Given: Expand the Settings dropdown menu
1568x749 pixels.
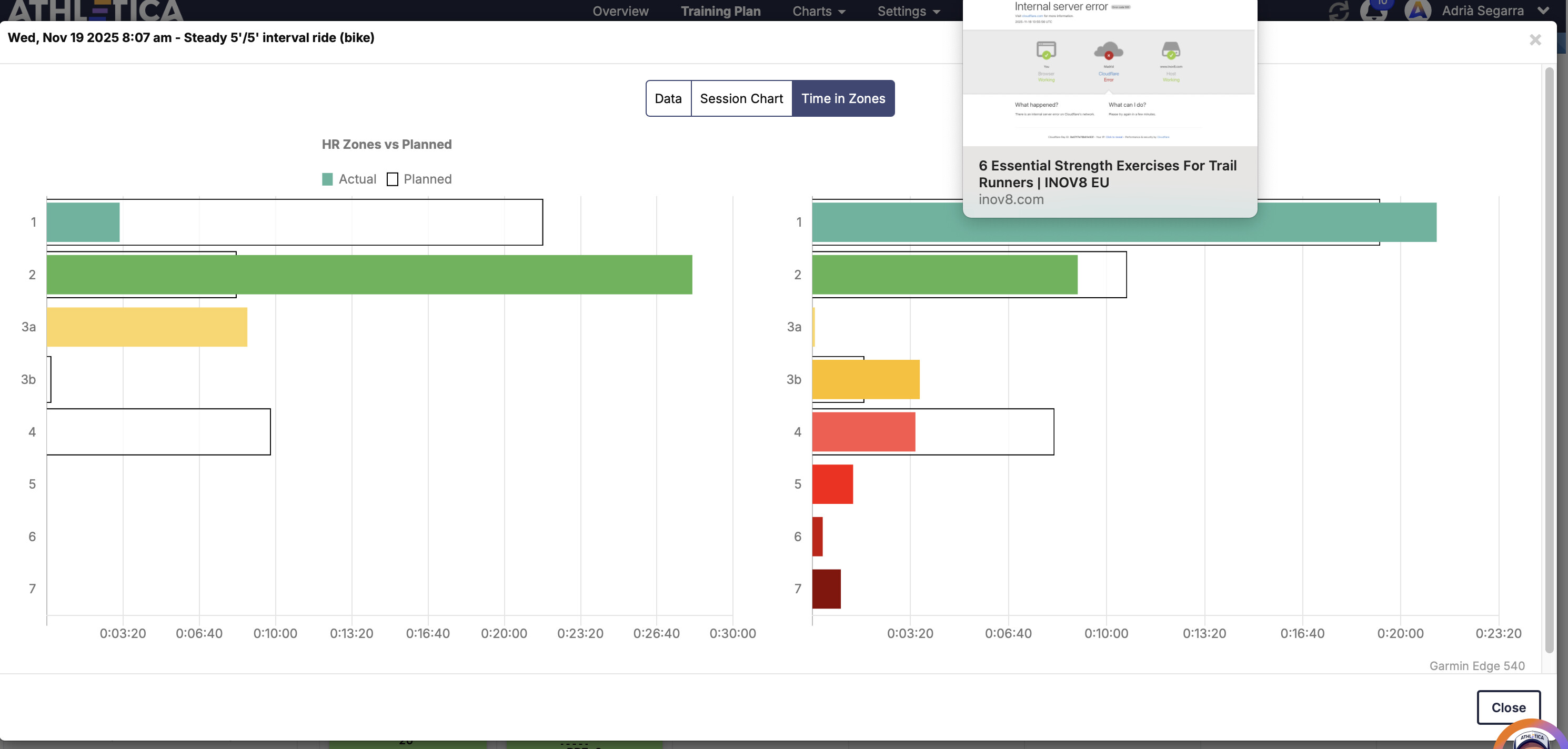Looking at the screenshot, I should pos(908,11).
